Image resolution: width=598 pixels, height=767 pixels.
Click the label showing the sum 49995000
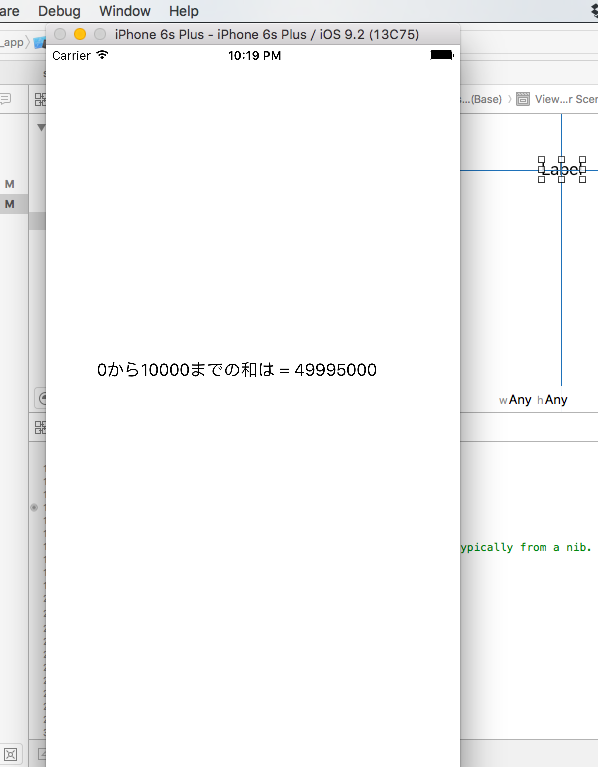click(237, 370)
